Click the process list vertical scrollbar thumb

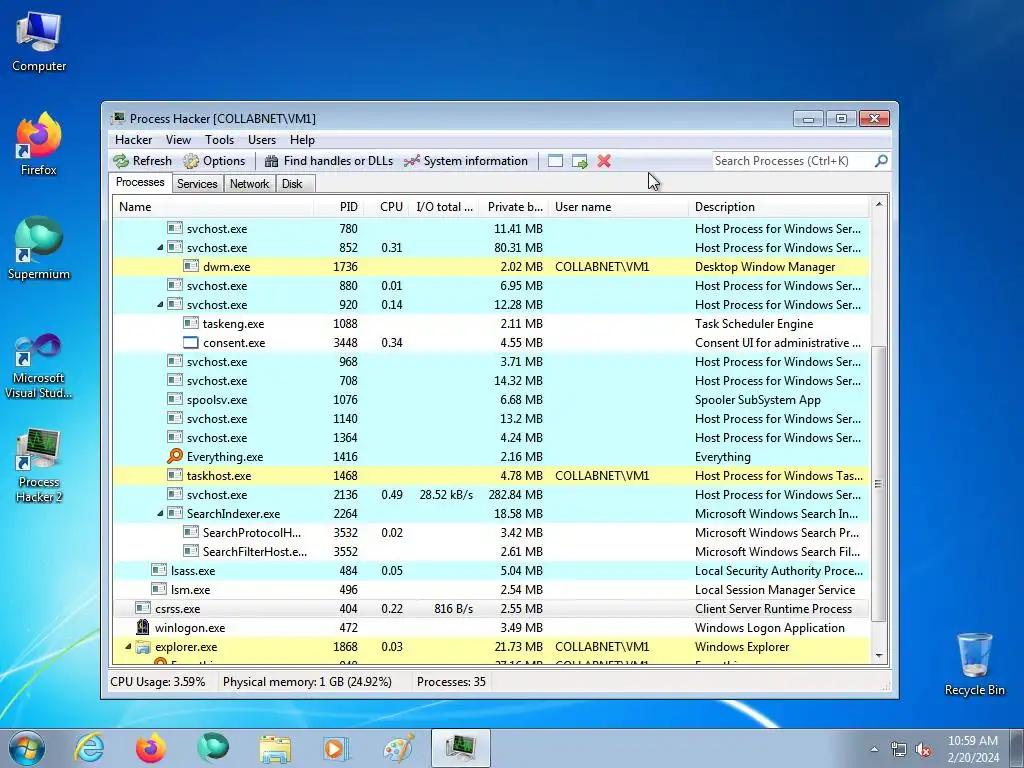pos(879,484)
